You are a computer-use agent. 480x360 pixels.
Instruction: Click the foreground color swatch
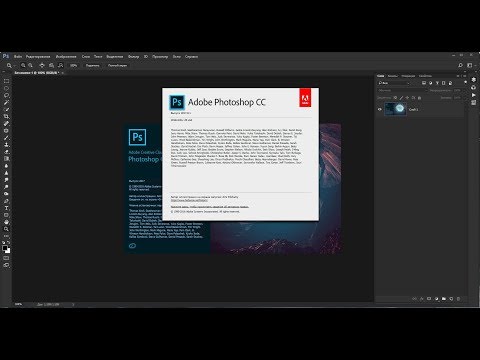[x=5, y=248]
